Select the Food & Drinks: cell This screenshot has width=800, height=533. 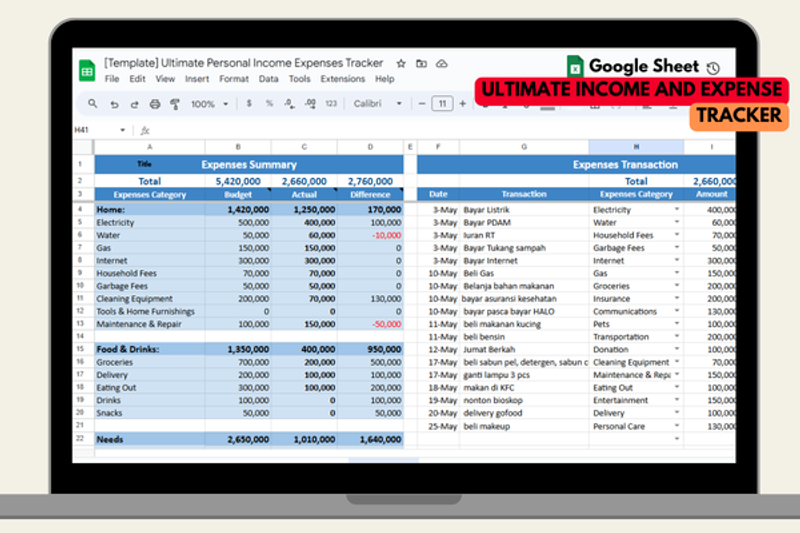coord(149,349)
